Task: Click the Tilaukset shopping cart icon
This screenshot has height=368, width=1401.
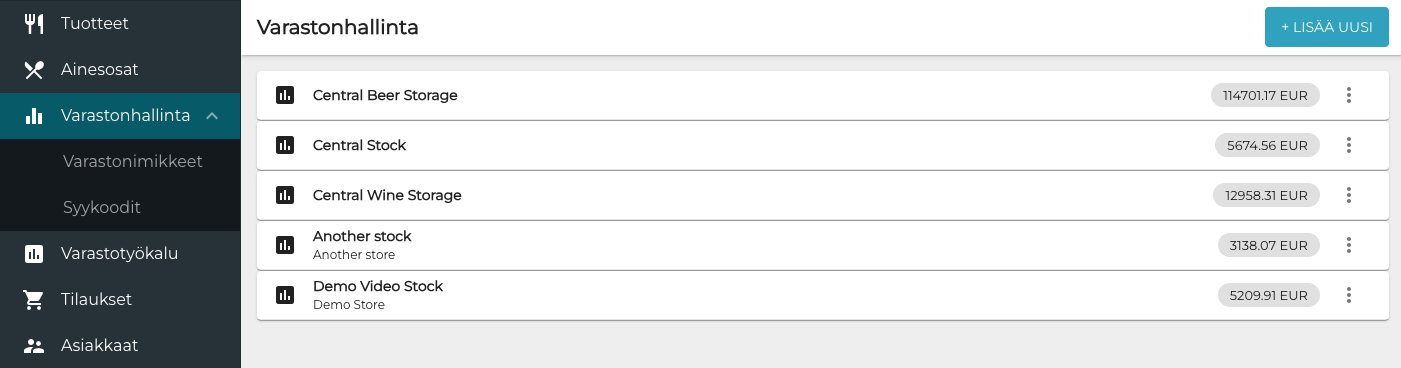Action: pyautogui.click(x=34, y=300)
